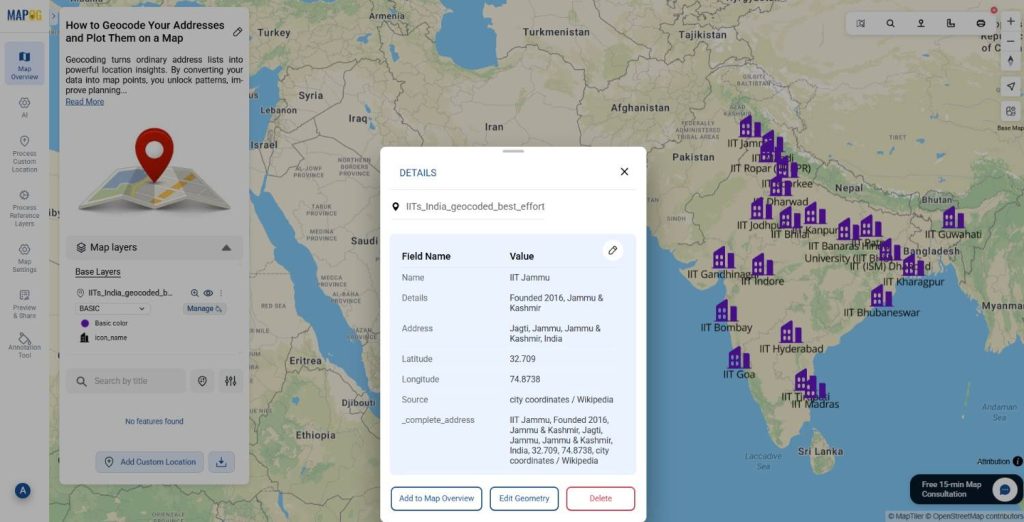Click the map view icon in top toolbar
The image size is (1024, 522).
click(x=861, y=24)
